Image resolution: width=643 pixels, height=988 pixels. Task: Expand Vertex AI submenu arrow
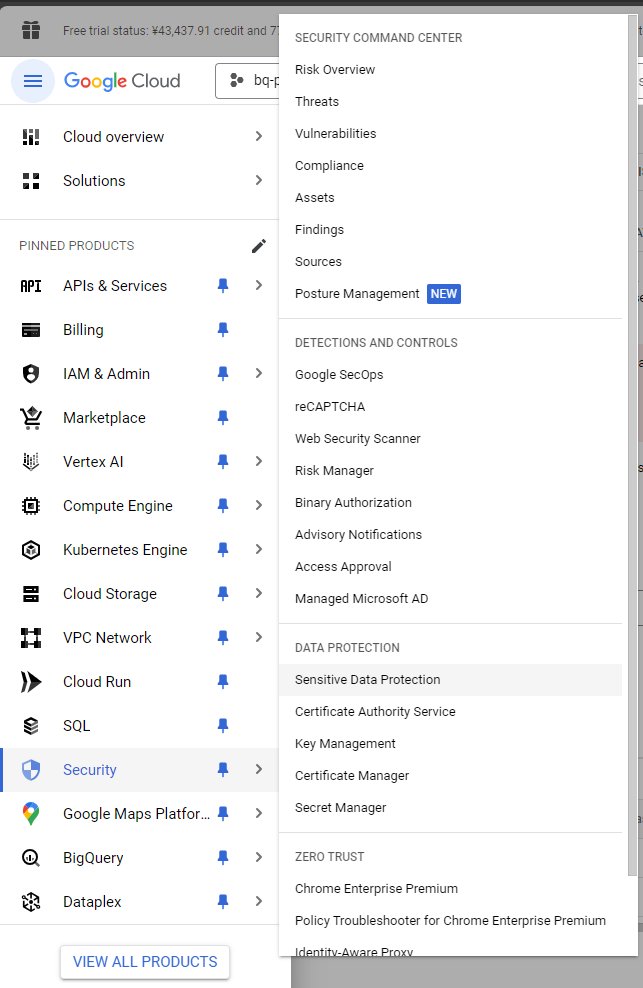tap(258, 461)
